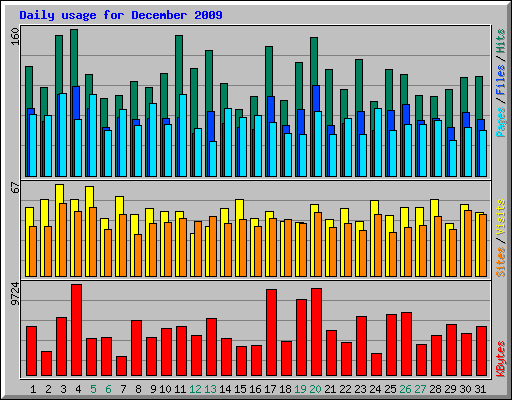The height and width of the screenshot is (400, 512).
Task: Click the orange sites bar for day 30
Action: pyautogui.click(x=468, y=243)
